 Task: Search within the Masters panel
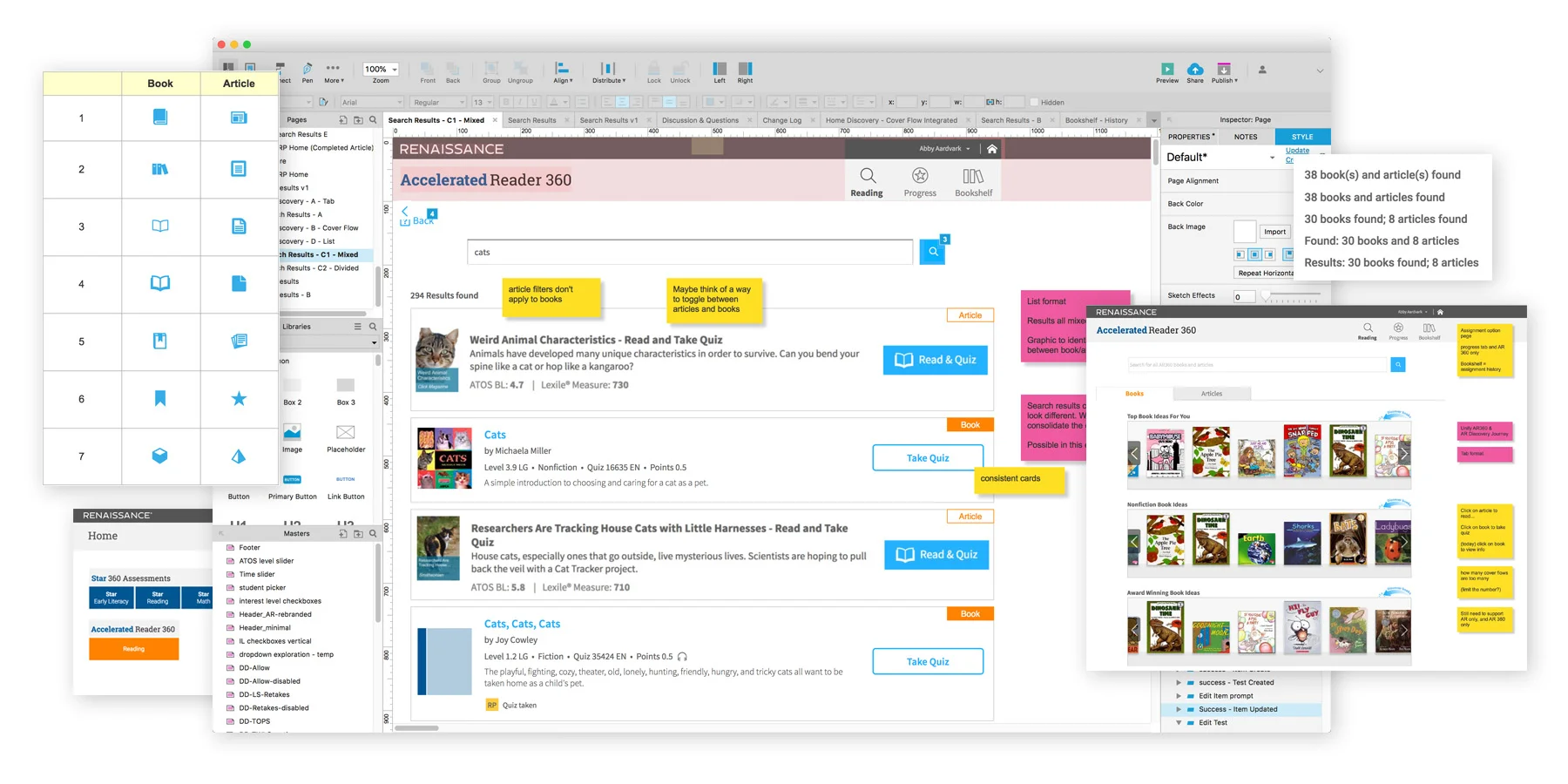tap(373, 533)
